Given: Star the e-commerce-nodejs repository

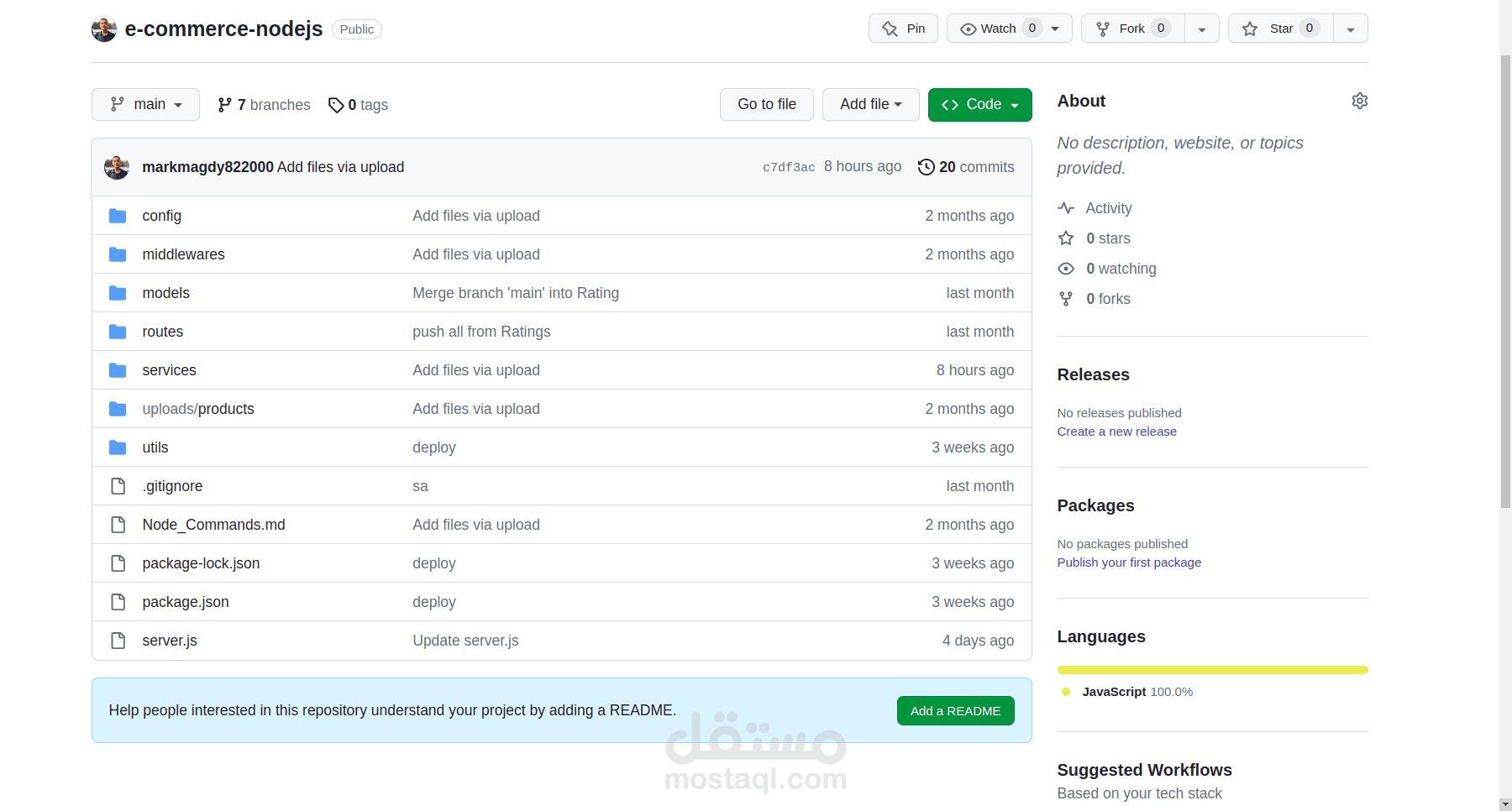Looking at the screenshot, I should pyautogui.click(x=1281, y=29).
